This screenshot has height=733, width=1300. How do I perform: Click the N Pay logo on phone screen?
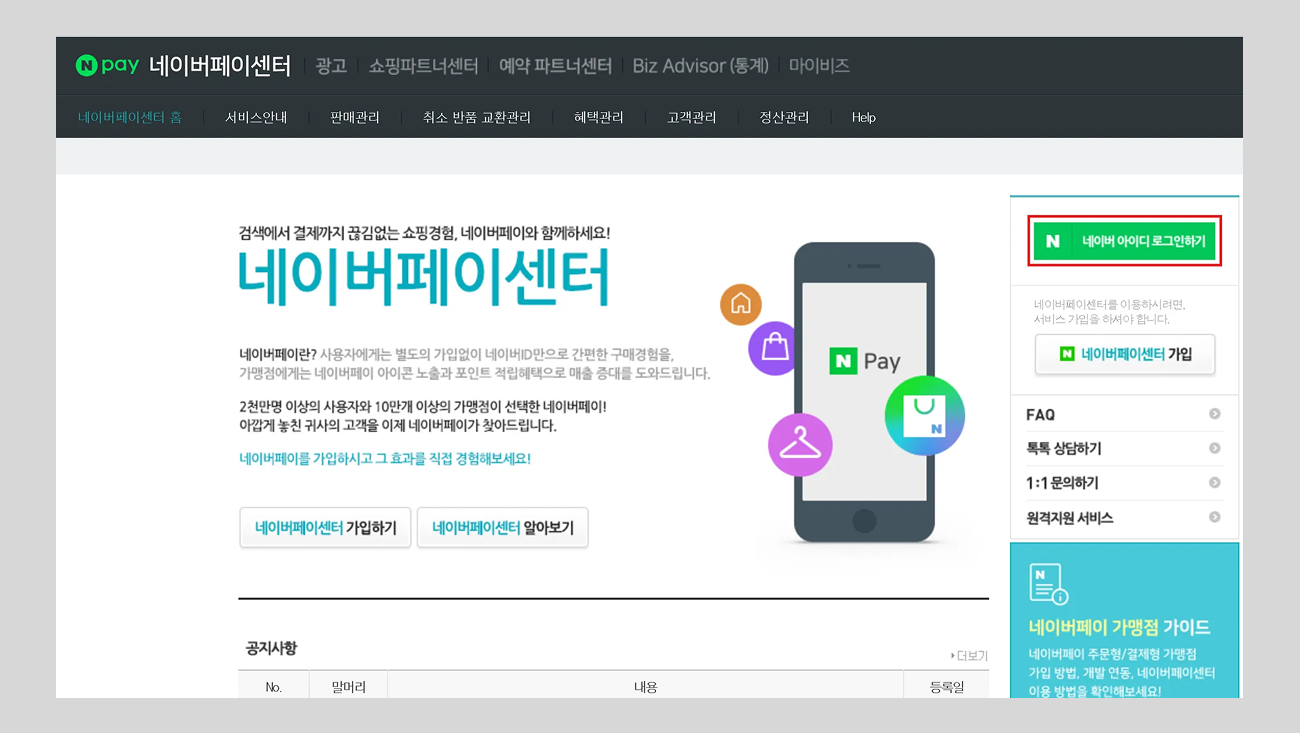coord(865,361)
